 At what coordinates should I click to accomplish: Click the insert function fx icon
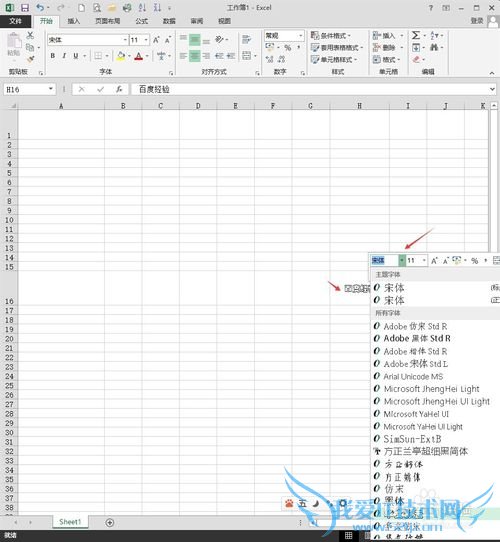click(x=119, y=90)
